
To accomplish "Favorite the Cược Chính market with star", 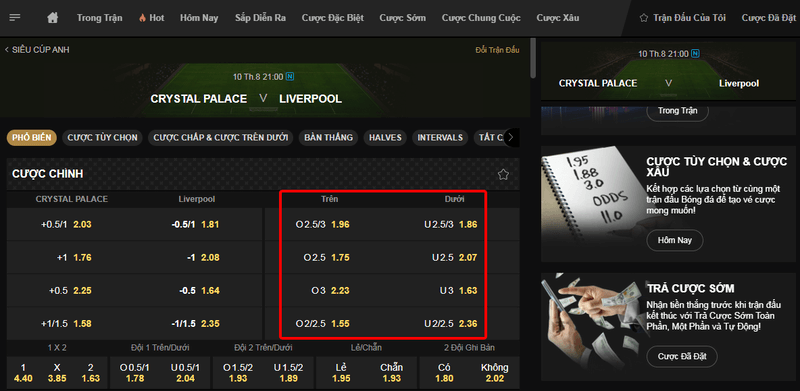I will tap(503, 174).
